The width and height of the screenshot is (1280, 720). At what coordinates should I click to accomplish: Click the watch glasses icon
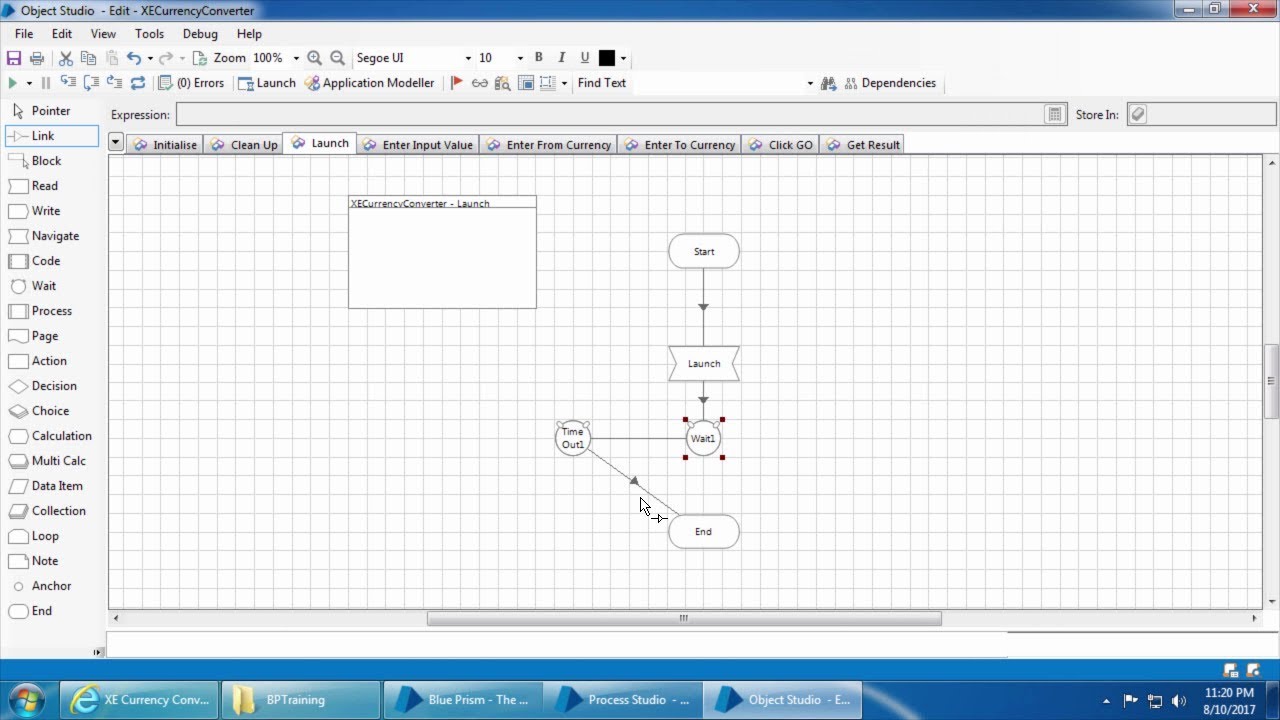click(x=480, y=83)
